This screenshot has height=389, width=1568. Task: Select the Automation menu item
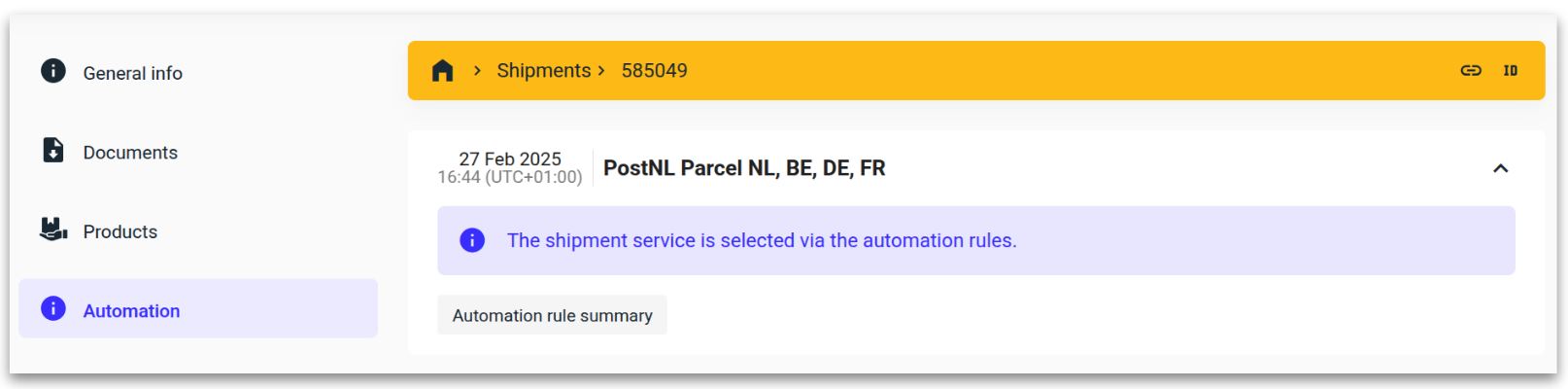tap(131, 311)
